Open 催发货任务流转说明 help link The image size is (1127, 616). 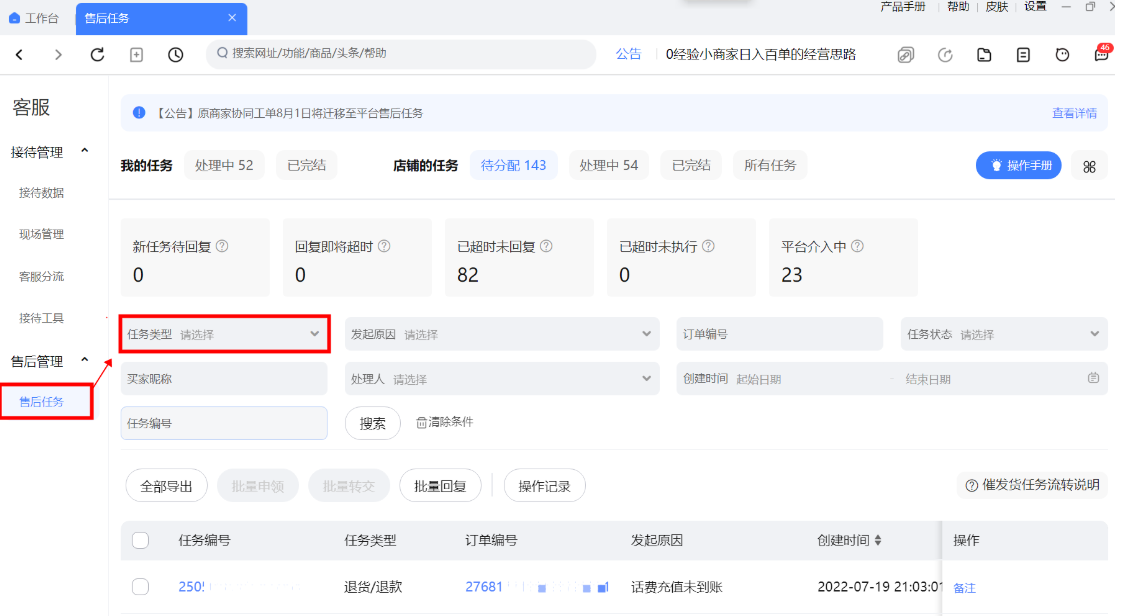click(1032, 485)
